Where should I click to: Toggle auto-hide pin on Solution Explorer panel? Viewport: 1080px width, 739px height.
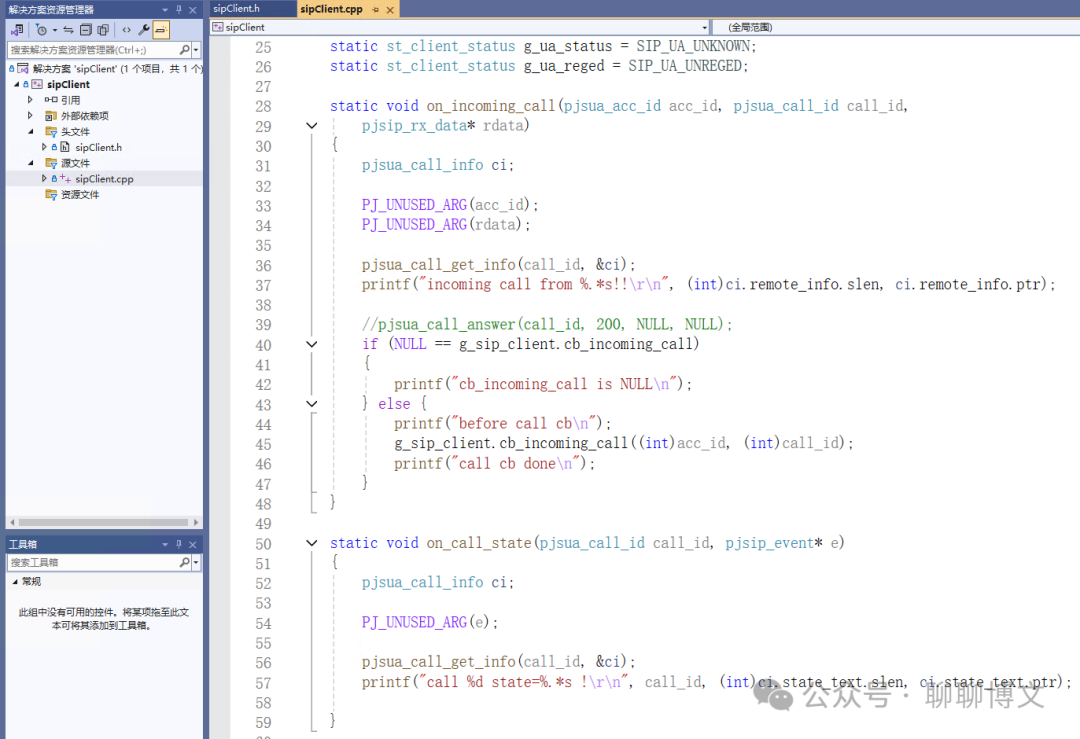(180, 9)
